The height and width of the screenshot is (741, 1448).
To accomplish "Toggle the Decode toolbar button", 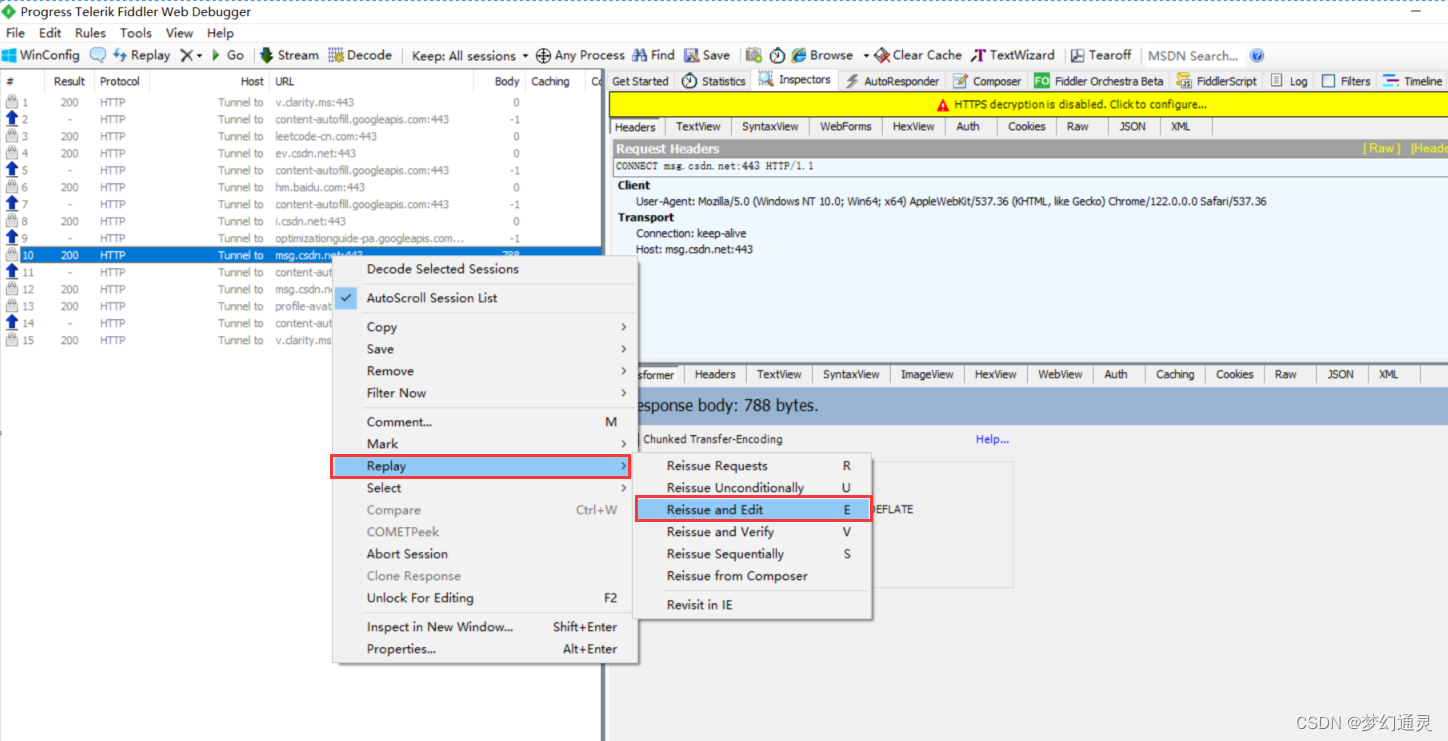I will pyautogui.click(x=360, y=56).
